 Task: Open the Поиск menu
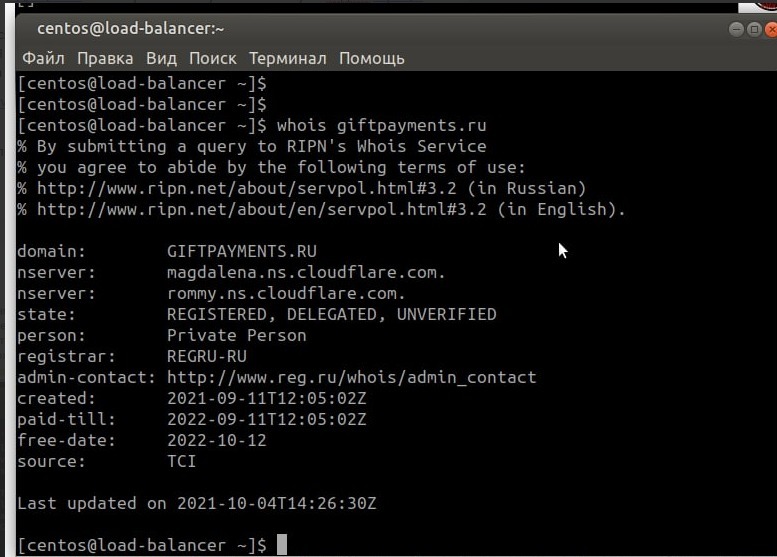(x=213, y=58)
